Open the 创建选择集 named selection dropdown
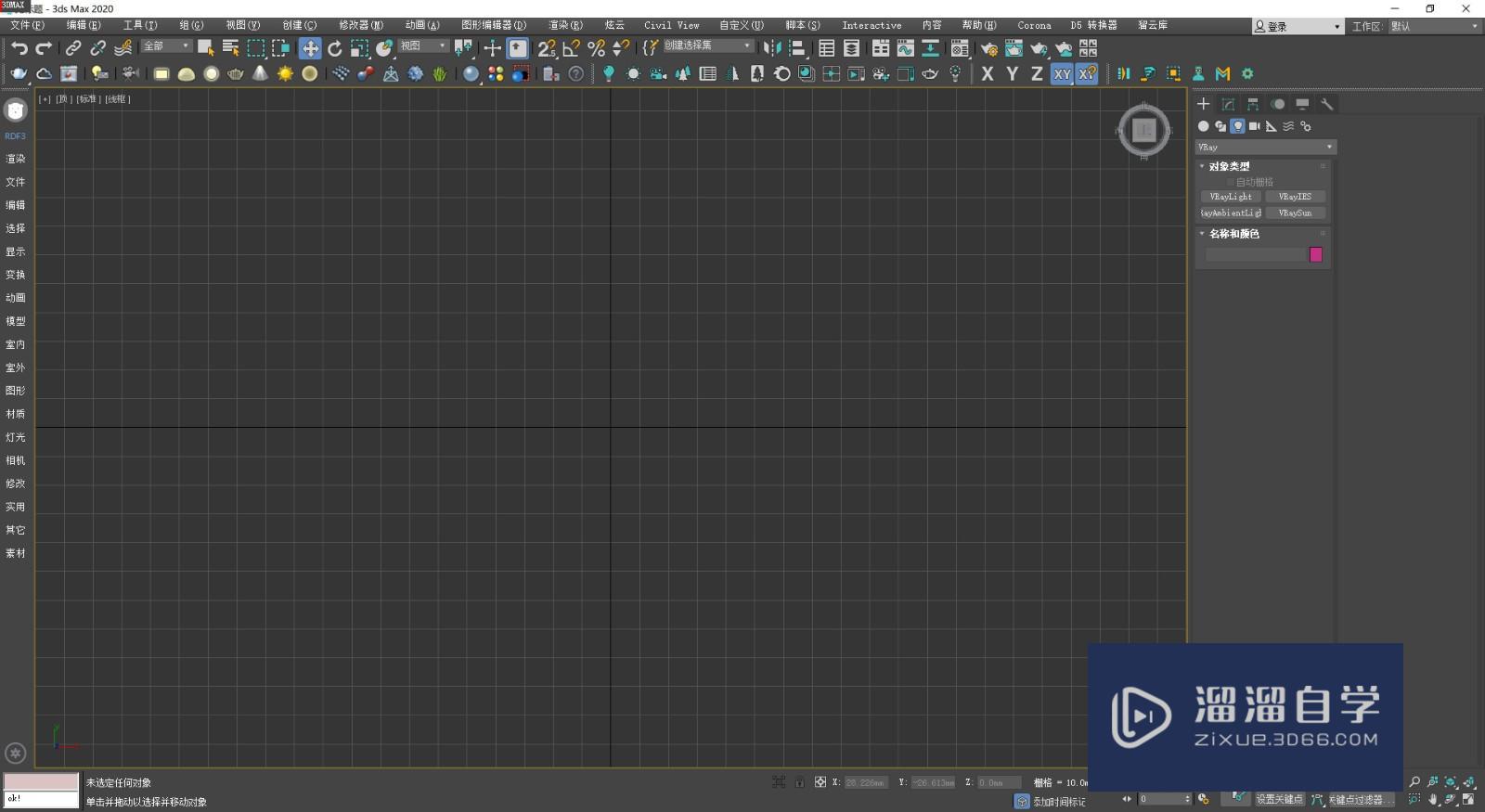Image resolution: width=1485 pixels, height=812 pixels. [707, 45]
